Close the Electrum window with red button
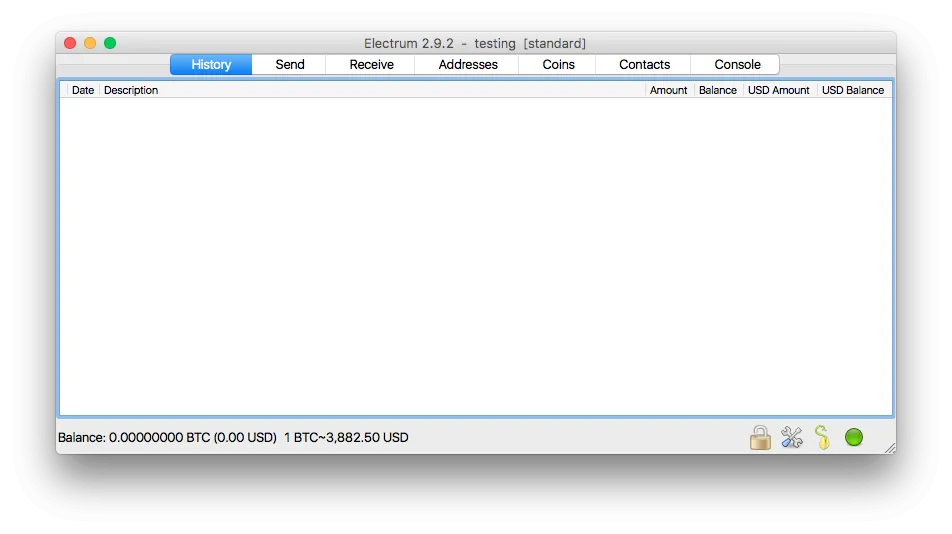Viewport: 952px width, 534px height. pos(70,43)
